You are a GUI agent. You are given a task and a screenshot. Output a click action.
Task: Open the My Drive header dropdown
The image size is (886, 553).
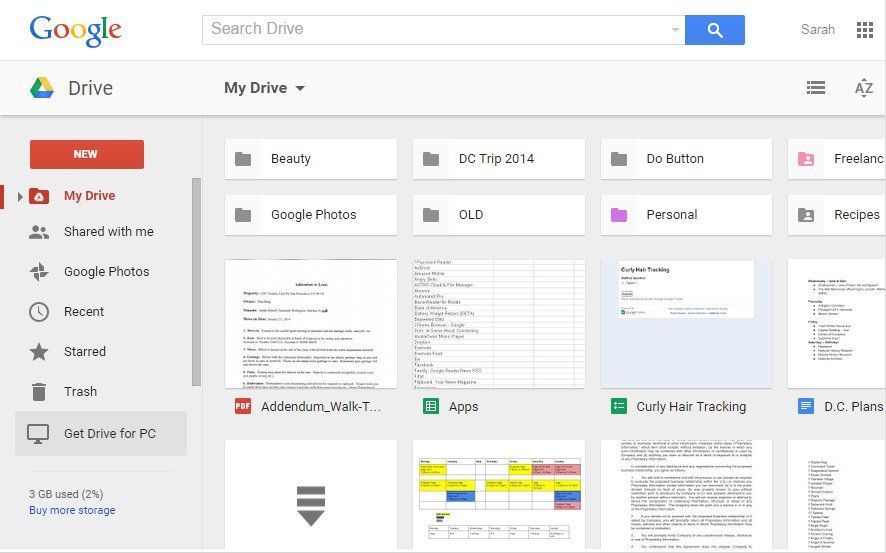tap(264, 88)
